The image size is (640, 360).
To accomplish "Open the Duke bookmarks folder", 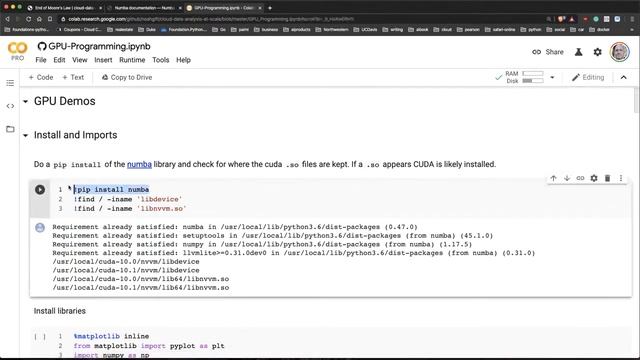I will [147, 29].
